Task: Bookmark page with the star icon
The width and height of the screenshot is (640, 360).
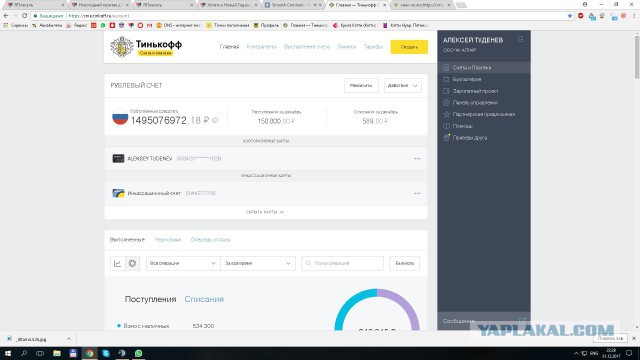Action: [570, 16]
